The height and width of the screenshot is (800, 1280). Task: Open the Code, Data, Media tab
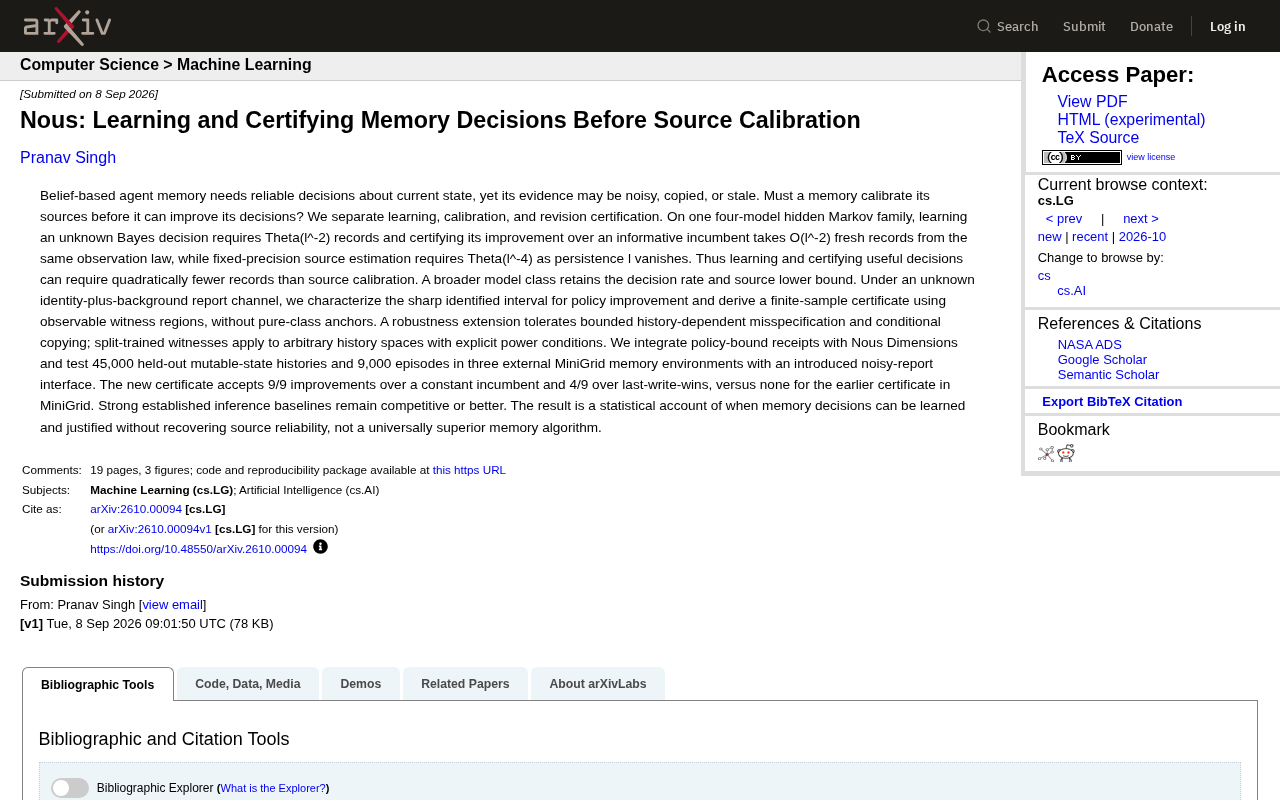coord(248,684)
